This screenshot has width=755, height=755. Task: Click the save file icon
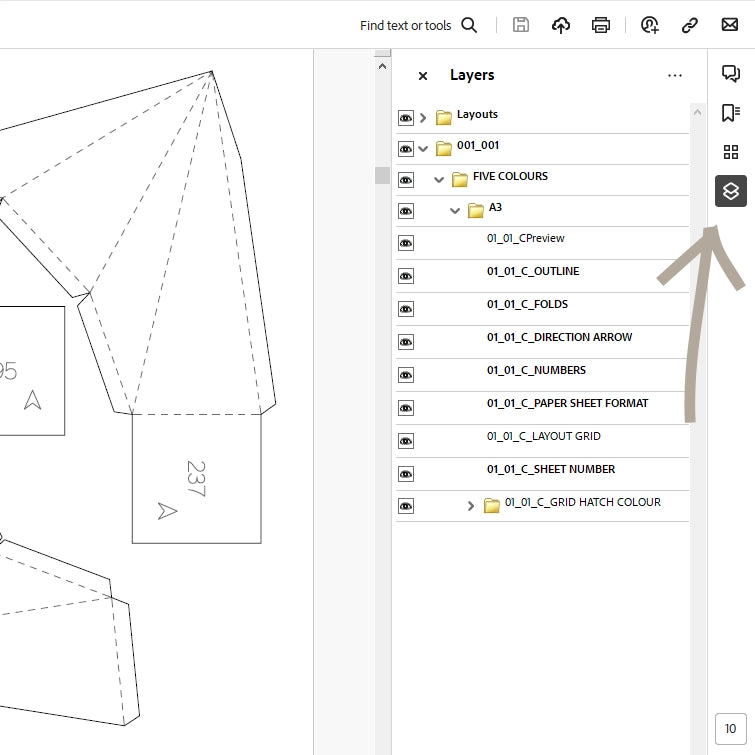[521, 25]
